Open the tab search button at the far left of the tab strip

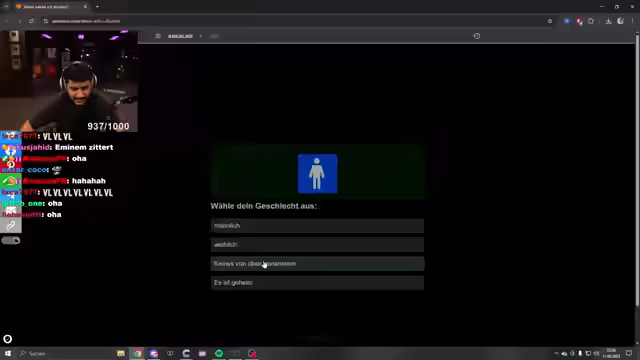[6, 7]
